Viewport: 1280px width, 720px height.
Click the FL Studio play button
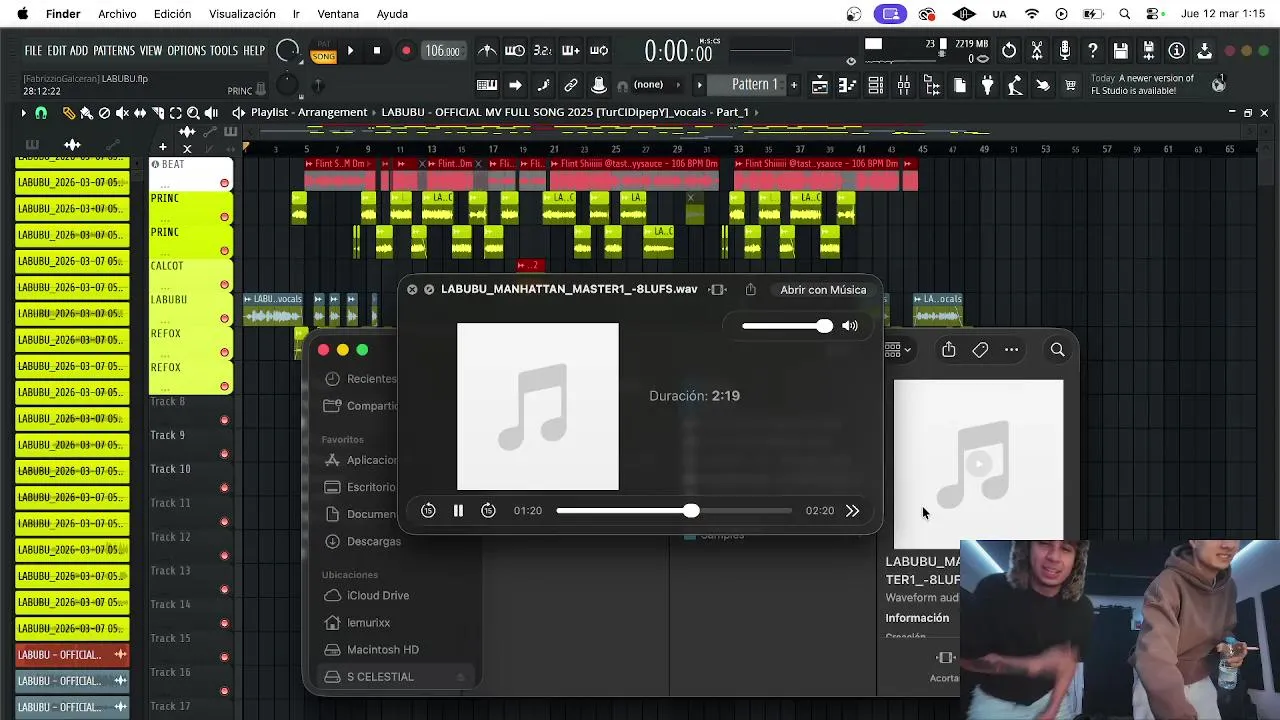[350, 51]
